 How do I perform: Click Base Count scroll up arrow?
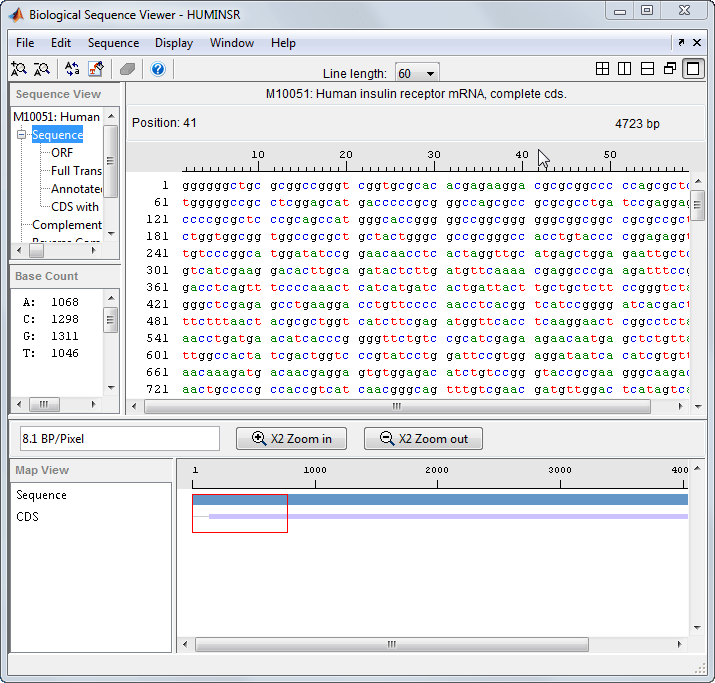click(111, 298)
